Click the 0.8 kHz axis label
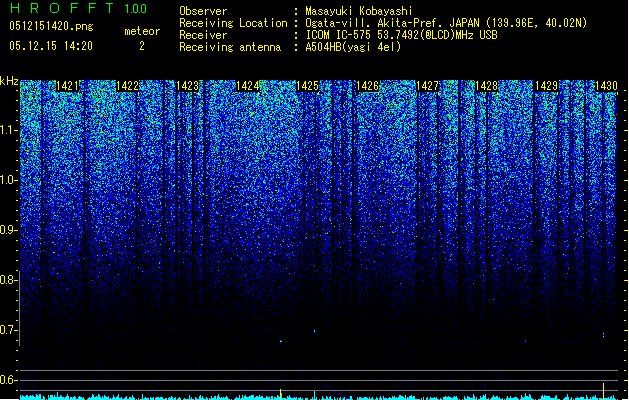The height and width of the screenshot is (400, 629). coord(9,280)
